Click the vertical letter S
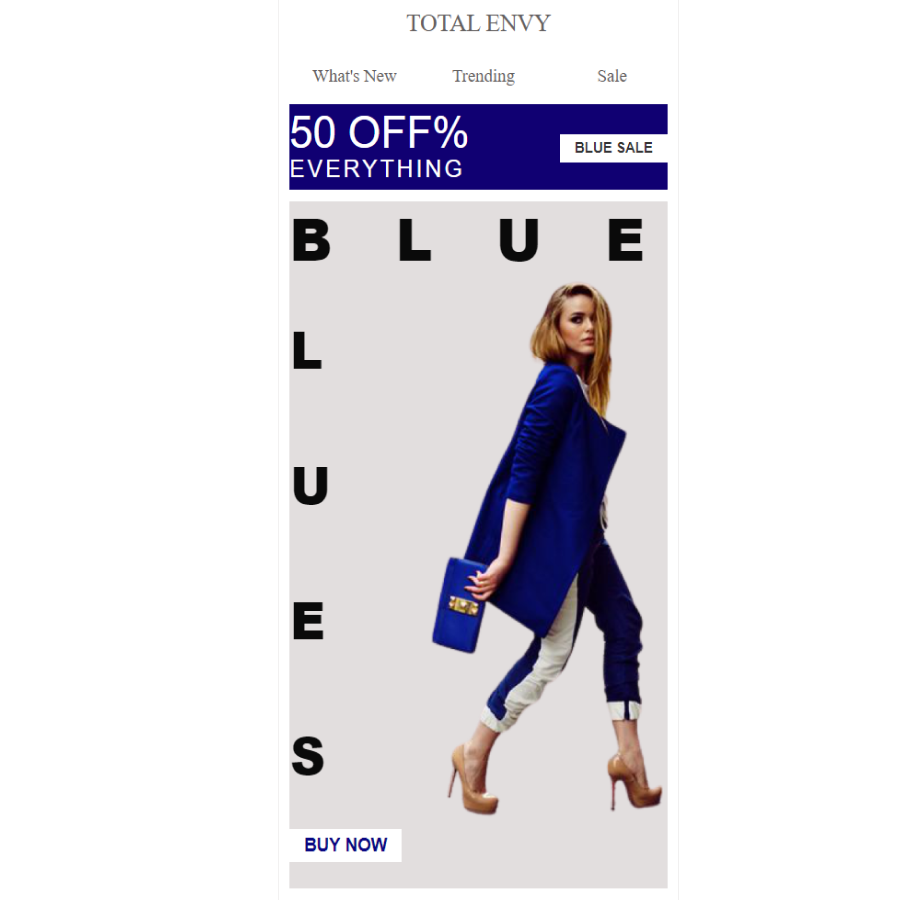This screenshot has width=900, height=900. coord(308,756)
